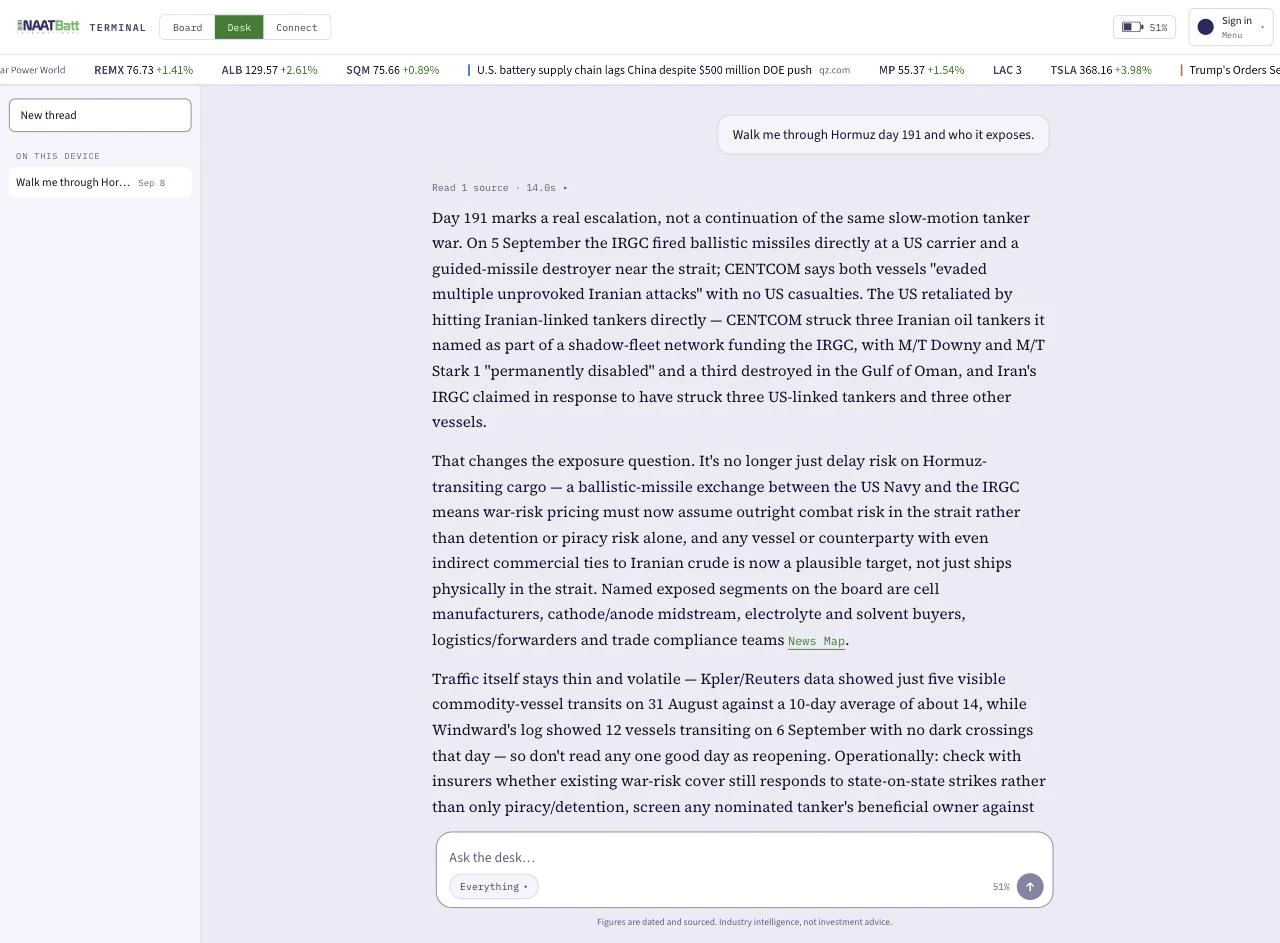The width and height of the screenshot is (1280, 943).
Task: Click the SQM 75.66 ticker quote
Action: pos(392,70)
